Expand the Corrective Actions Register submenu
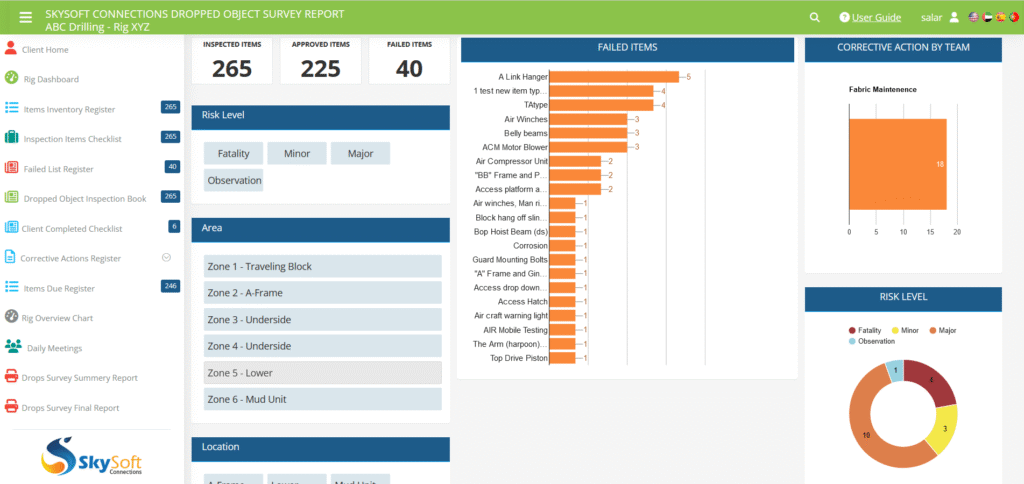The image size is (1024, 484). (x=166, y=257)
